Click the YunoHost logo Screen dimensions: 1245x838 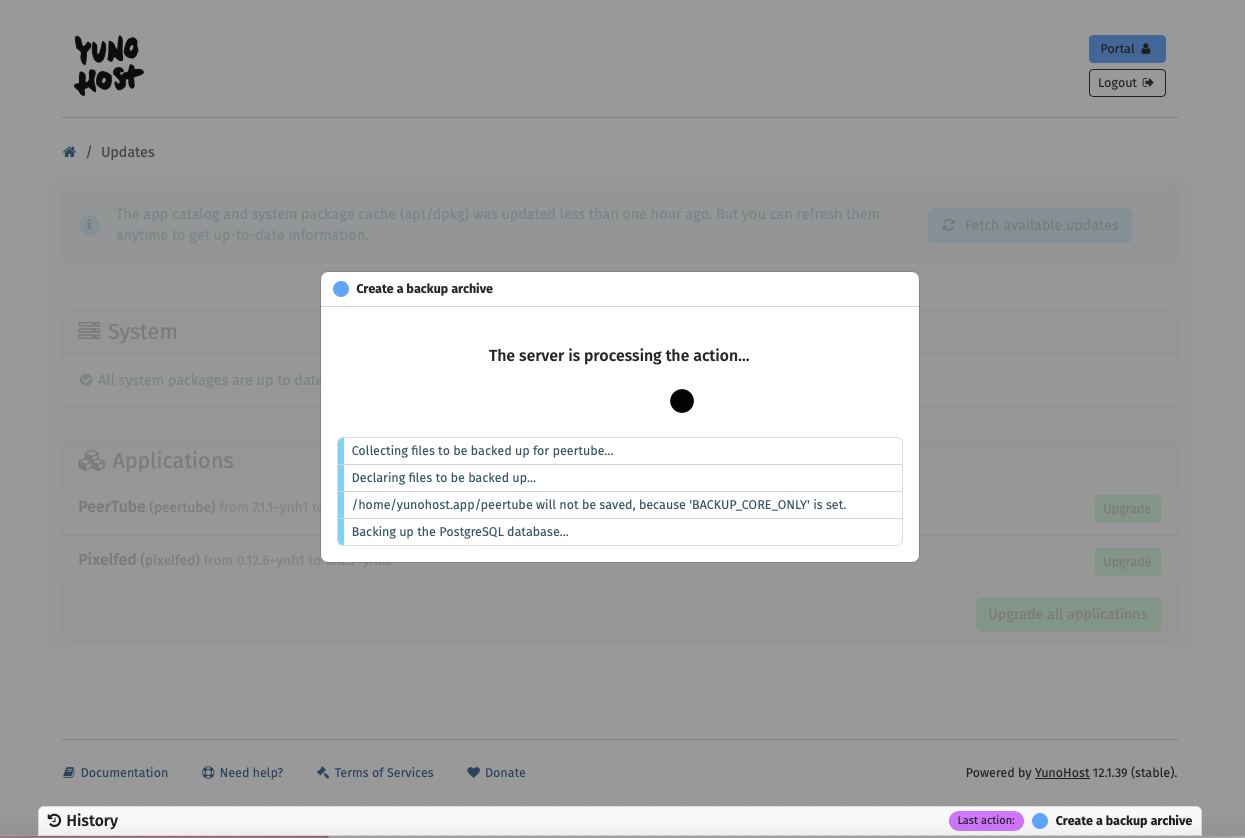108,66
